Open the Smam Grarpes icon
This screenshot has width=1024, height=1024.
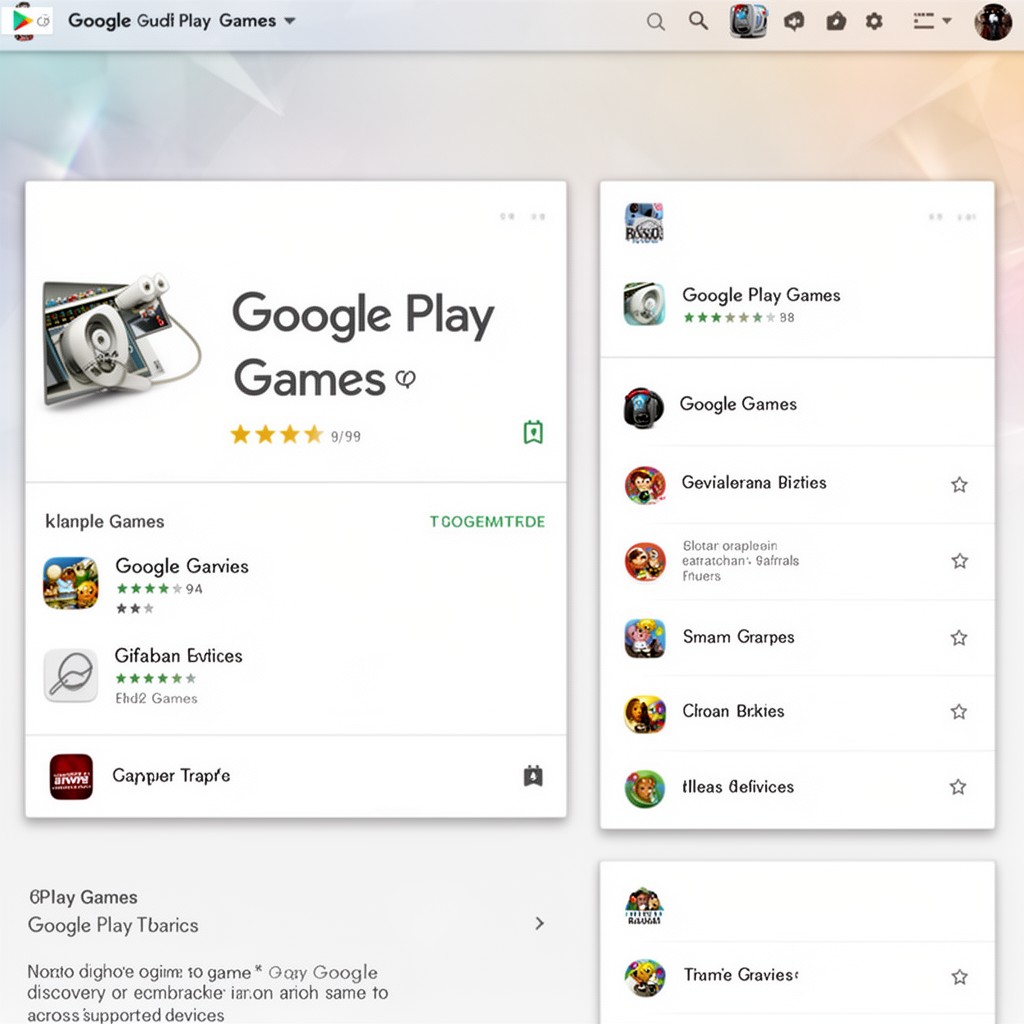click(645, 638)
